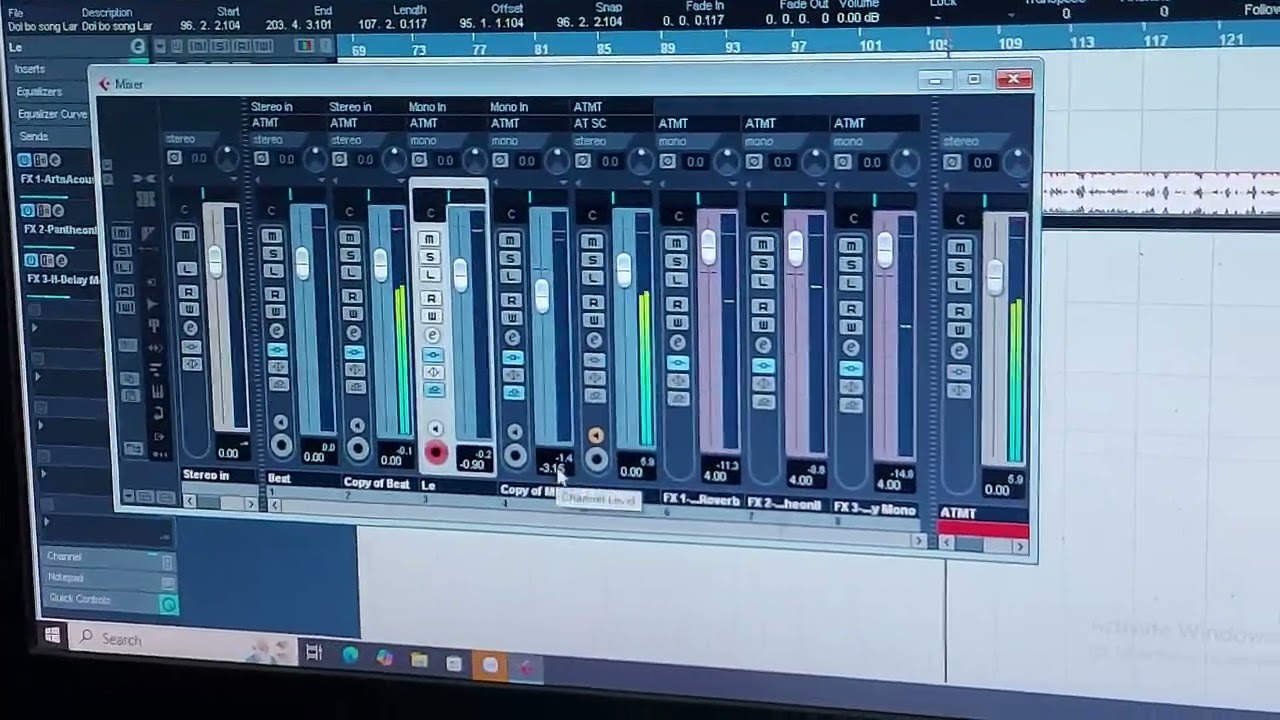Click the power icon above FX 2-Pantheon send
This screenshot has height=720, width=1280.
click(28, 210)
